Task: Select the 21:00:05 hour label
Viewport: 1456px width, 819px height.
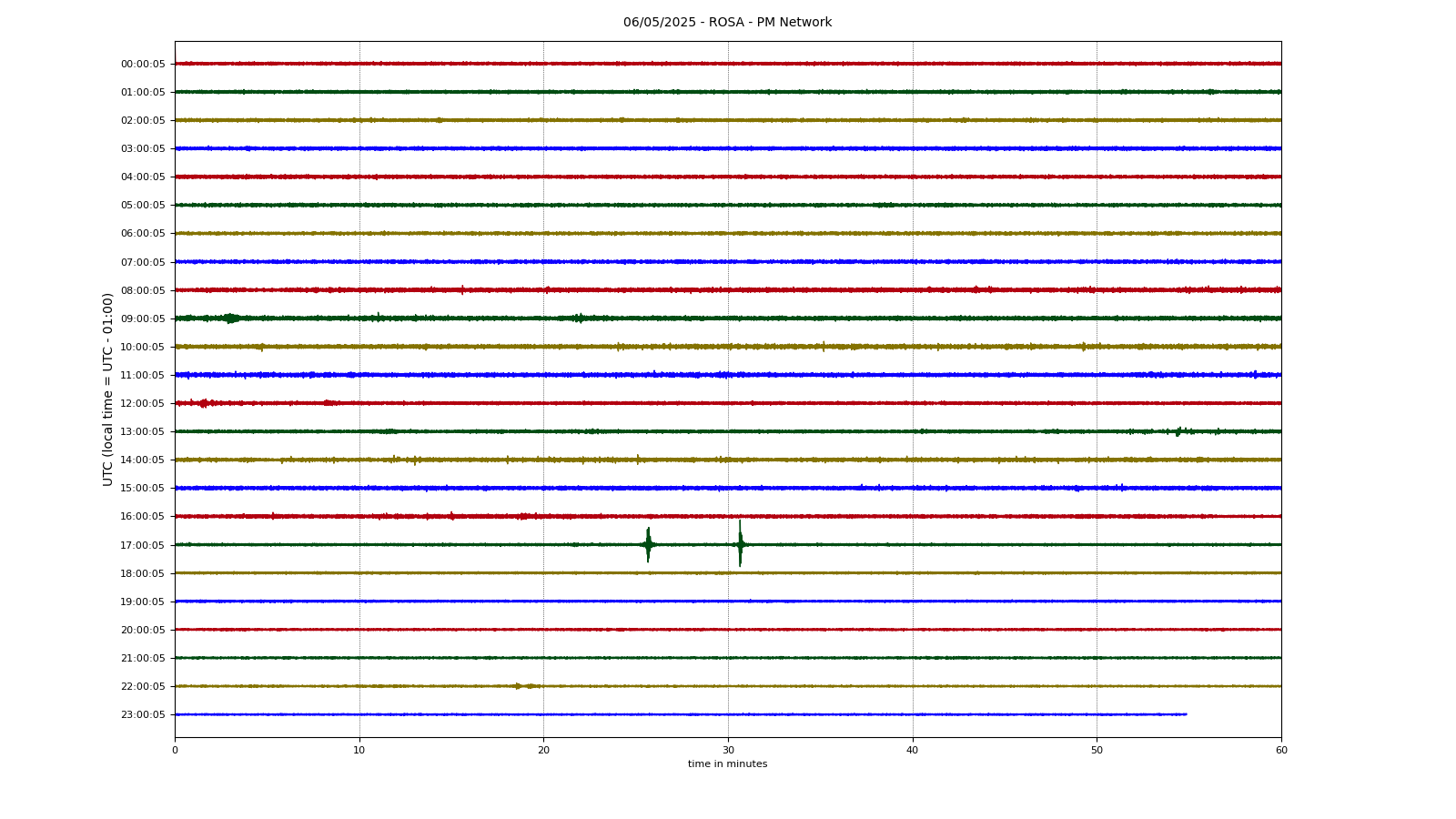Action: [143, 658]
